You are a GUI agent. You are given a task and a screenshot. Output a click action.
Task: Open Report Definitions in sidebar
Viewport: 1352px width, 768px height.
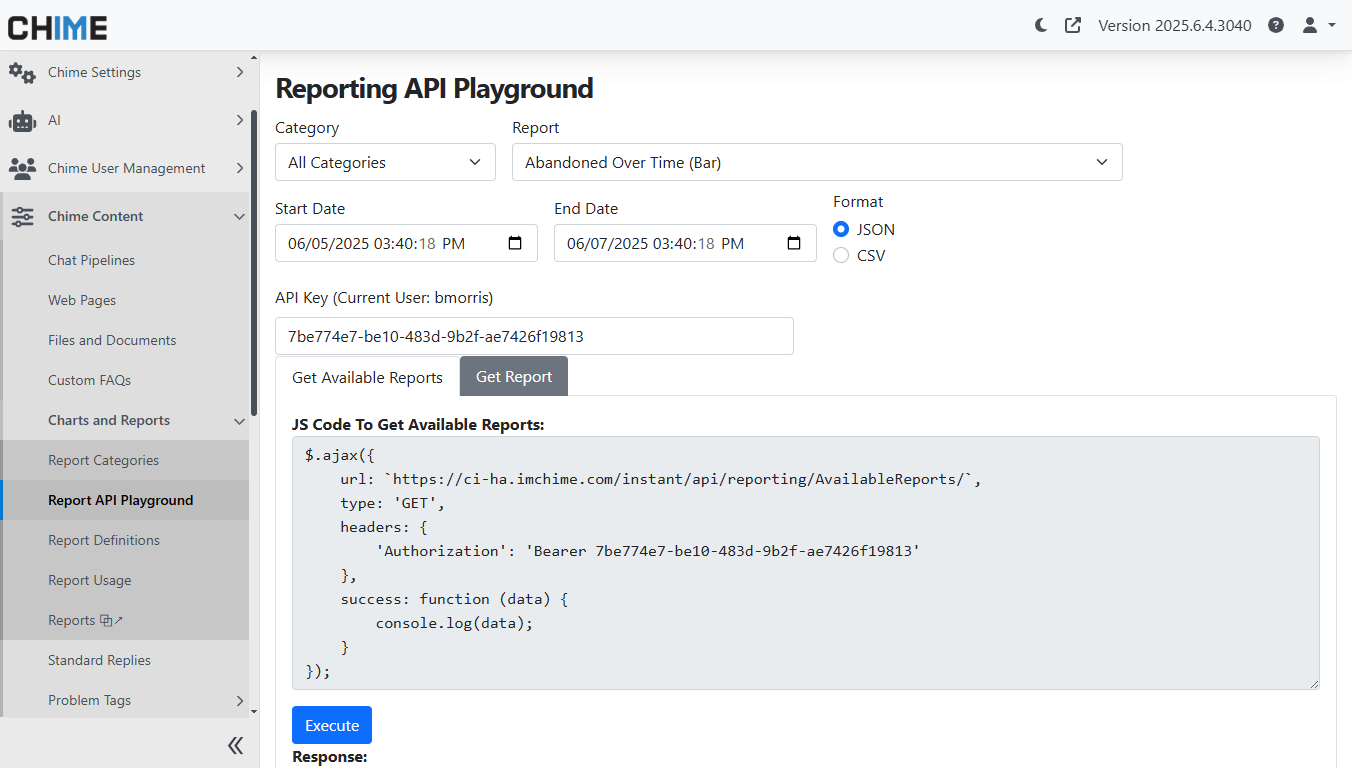104,540
